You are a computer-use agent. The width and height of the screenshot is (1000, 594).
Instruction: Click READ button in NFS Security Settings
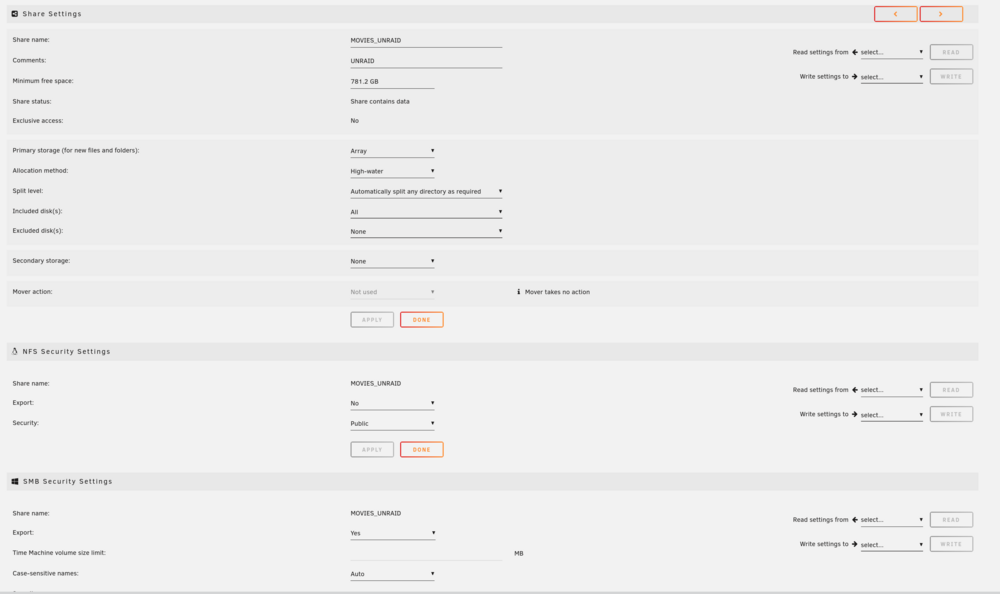coord(951,390)
